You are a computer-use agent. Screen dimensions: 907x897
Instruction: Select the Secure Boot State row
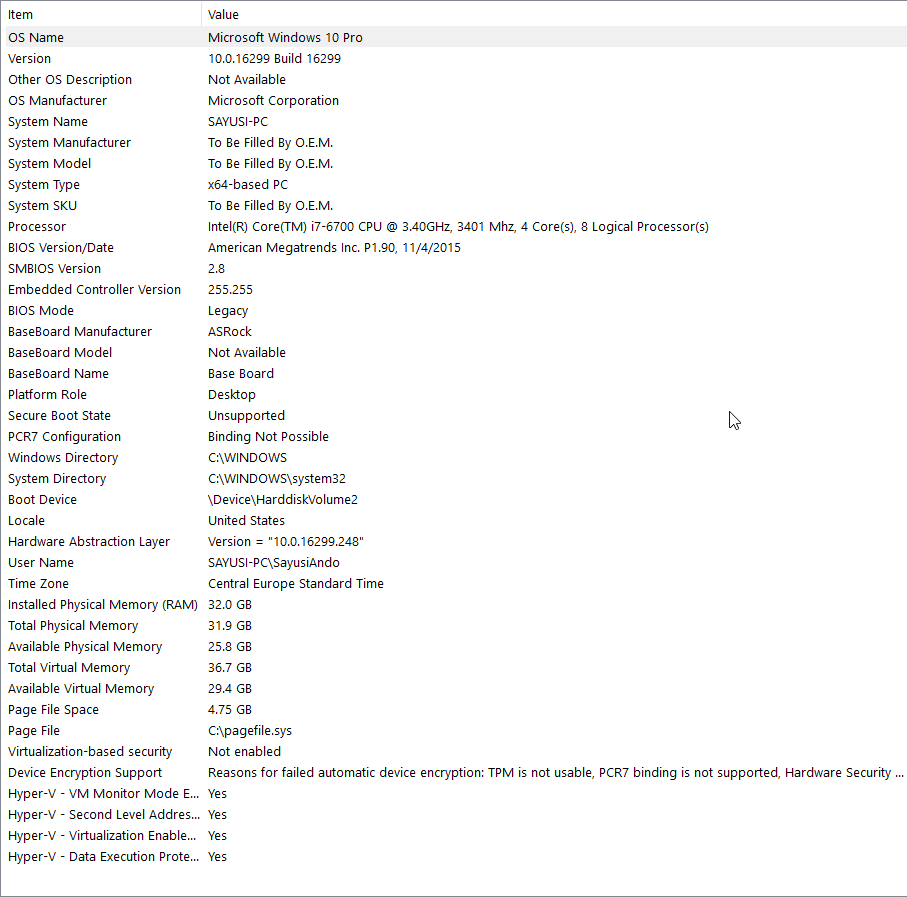coord(456,416)
